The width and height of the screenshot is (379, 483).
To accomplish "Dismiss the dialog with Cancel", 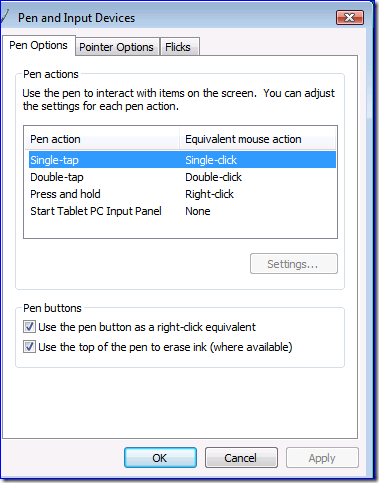I will (241, 458).
